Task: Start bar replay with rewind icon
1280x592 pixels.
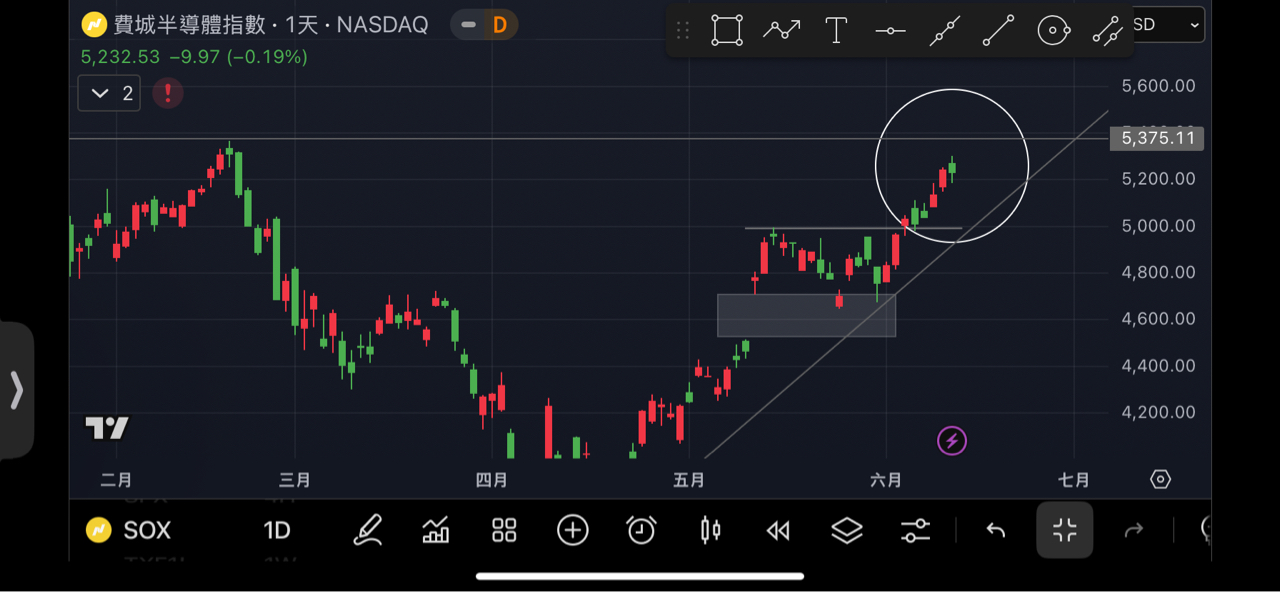Action: 778,531
